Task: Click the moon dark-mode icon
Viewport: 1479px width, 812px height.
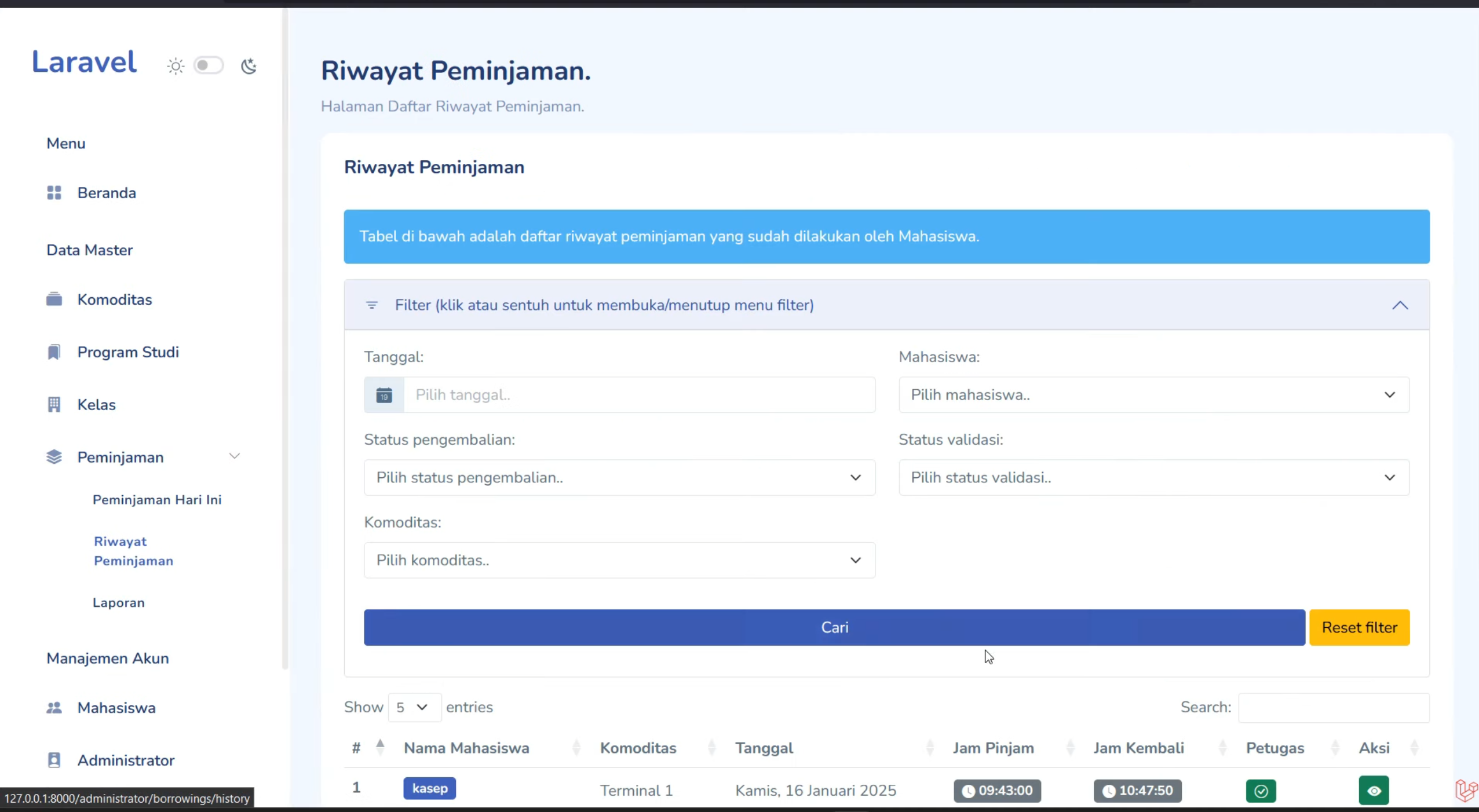Action: 249,66
